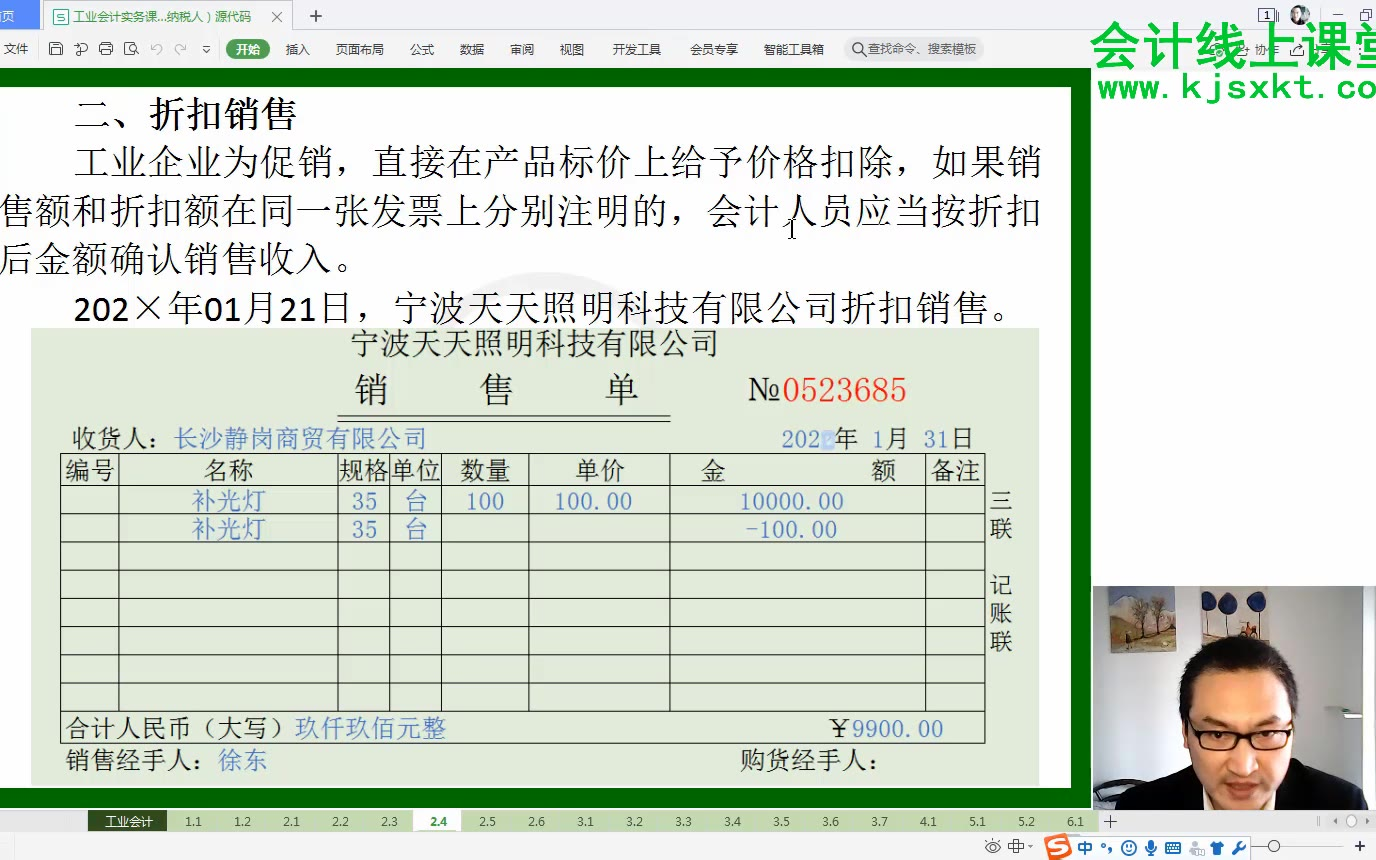
Task: Switch to sheet tab 5.1
Action: point(977,821)
